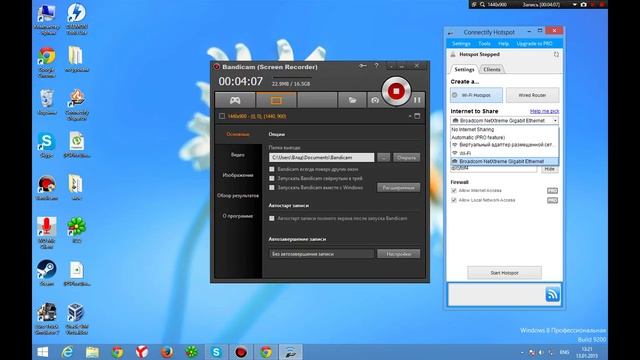Toggle Allow Local Network Access checkbox
This screenshot has width=640, height=360.
454,200
